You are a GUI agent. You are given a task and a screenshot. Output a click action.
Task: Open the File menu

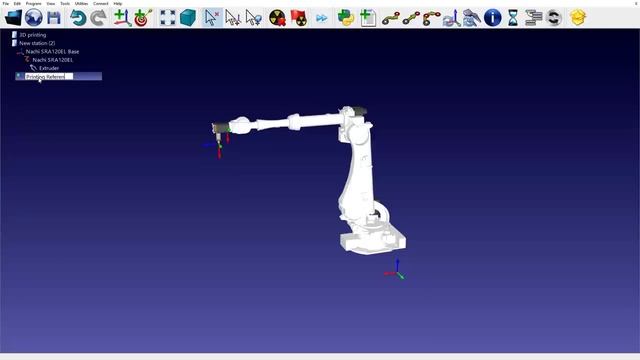pyautogui.click(x=6, y=3)
